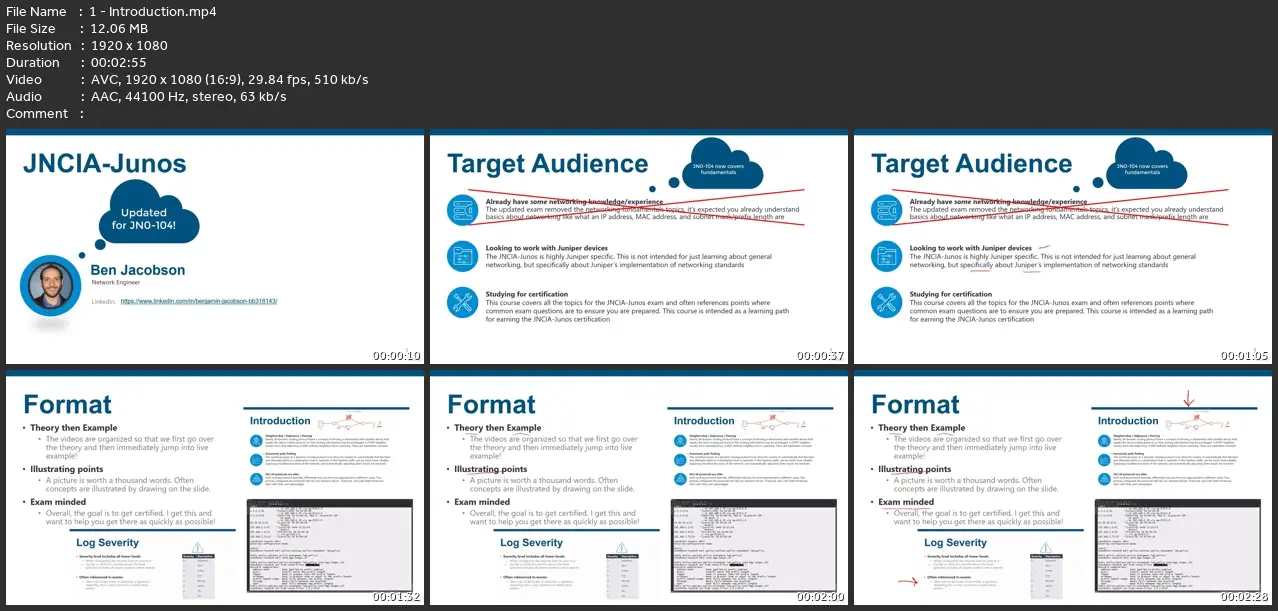Click the 'JNCIA-Junos' slide title
The height and width of the screenshot is (611, 1278).
105,163
